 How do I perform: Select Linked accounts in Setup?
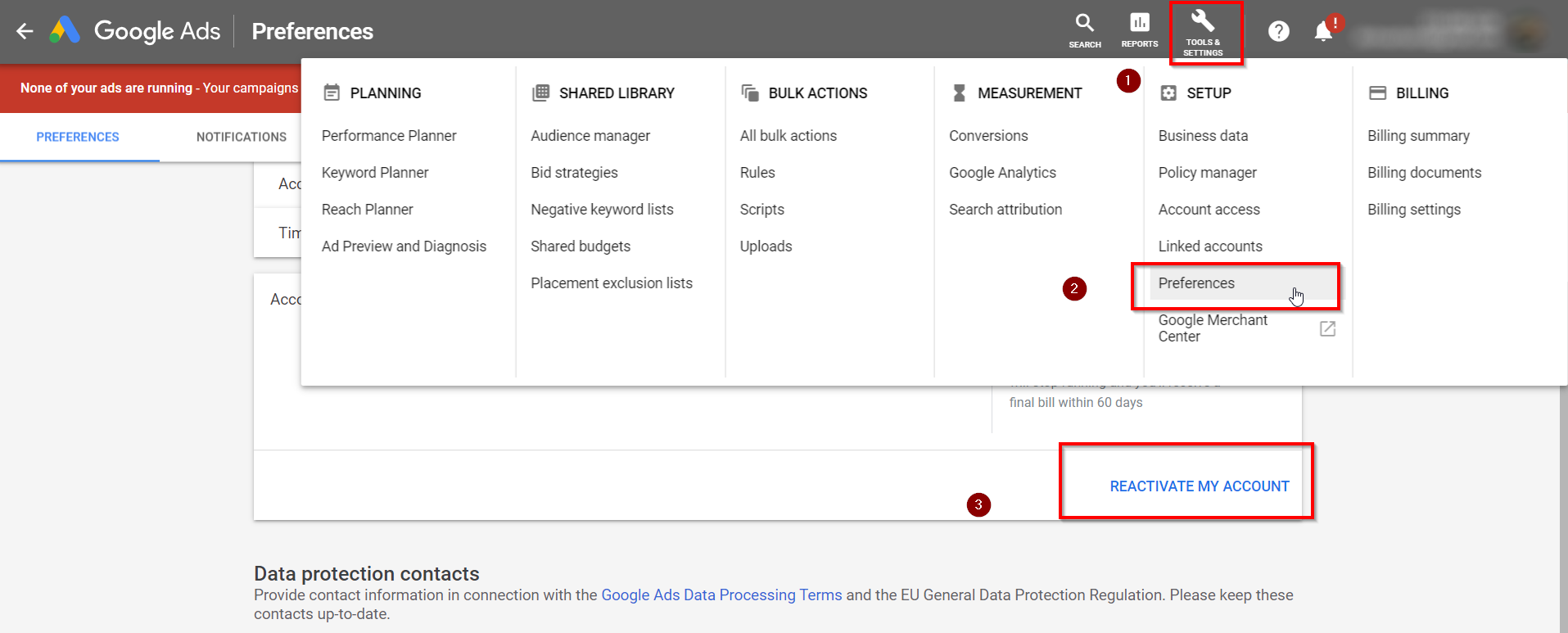[x=1210, y=246]
